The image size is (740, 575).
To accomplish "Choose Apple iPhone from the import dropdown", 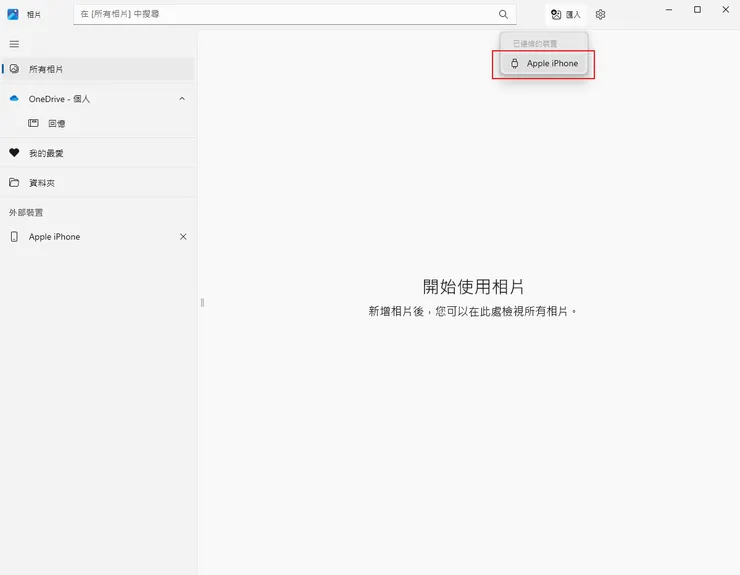I will pyautogui.click(x=544, y=63).
